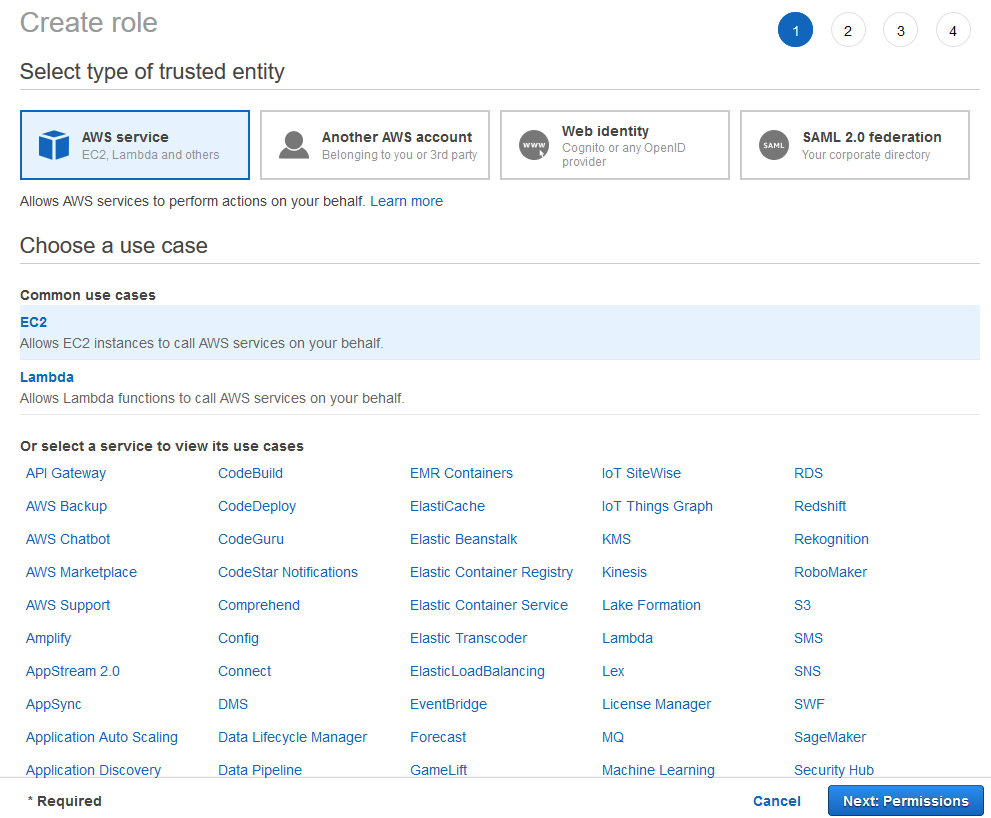Go to step 4 circle
The image size is (991, 818).
click(953, 30)
